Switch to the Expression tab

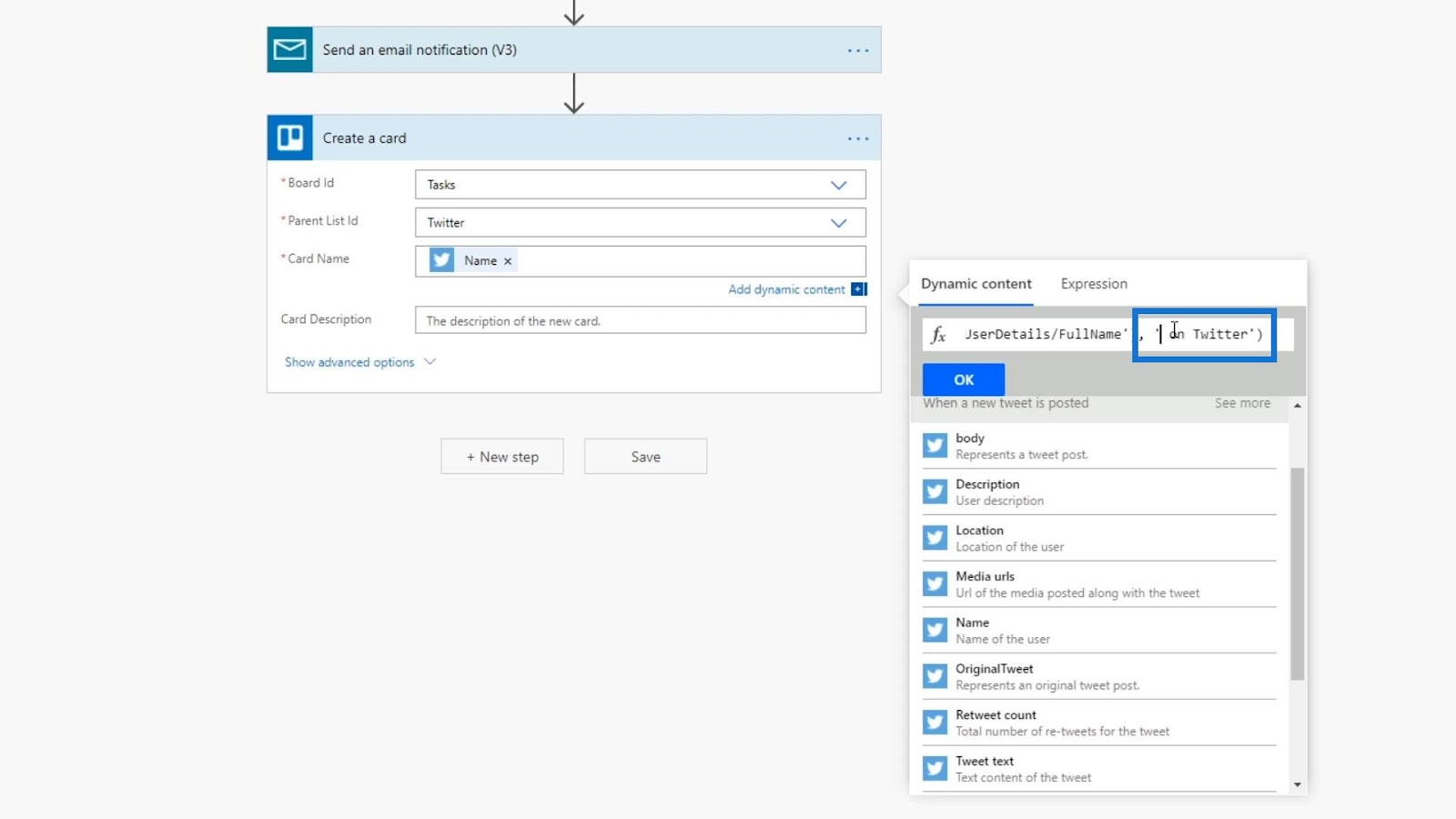point(1094,284)
